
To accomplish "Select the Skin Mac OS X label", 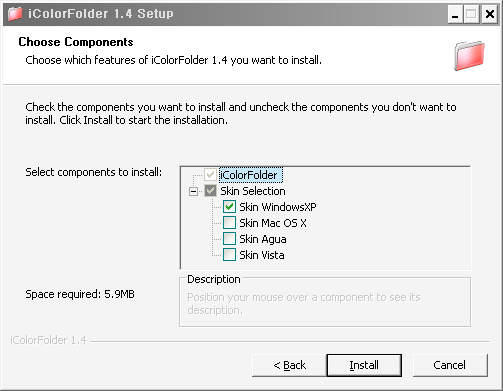I will pyautogui.click(x=273, y=223).
